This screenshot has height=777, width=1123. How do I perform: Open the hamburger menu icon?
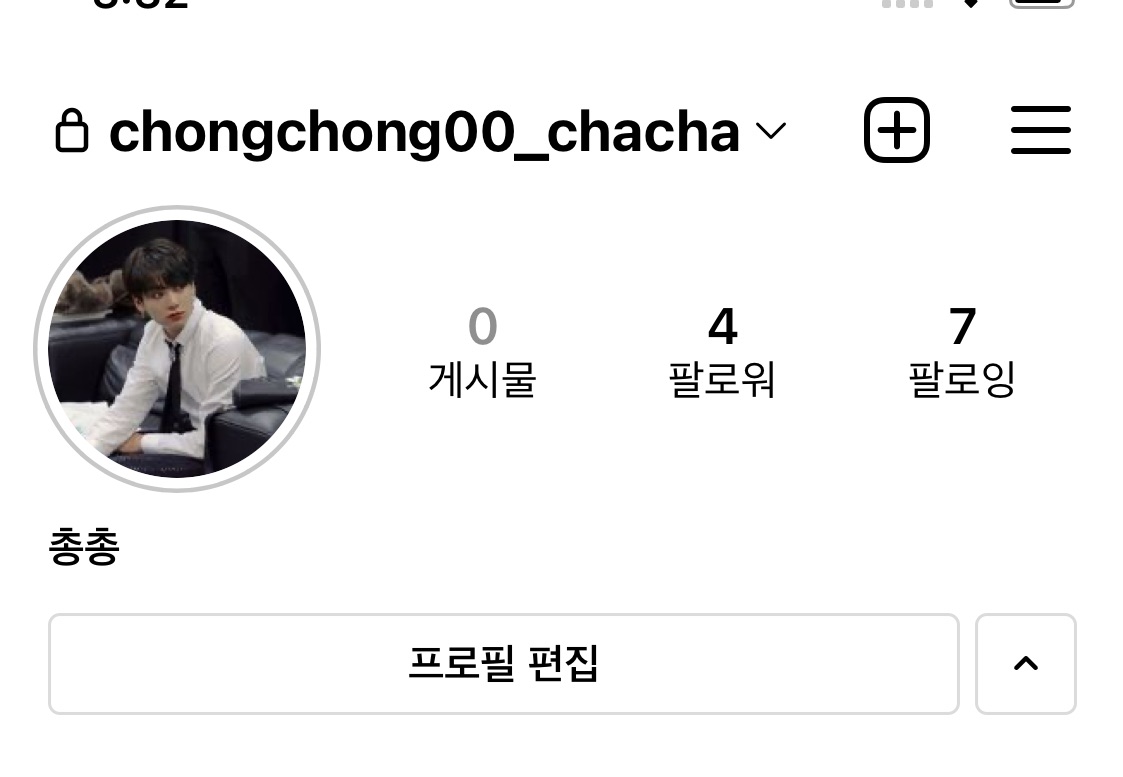1041,130
